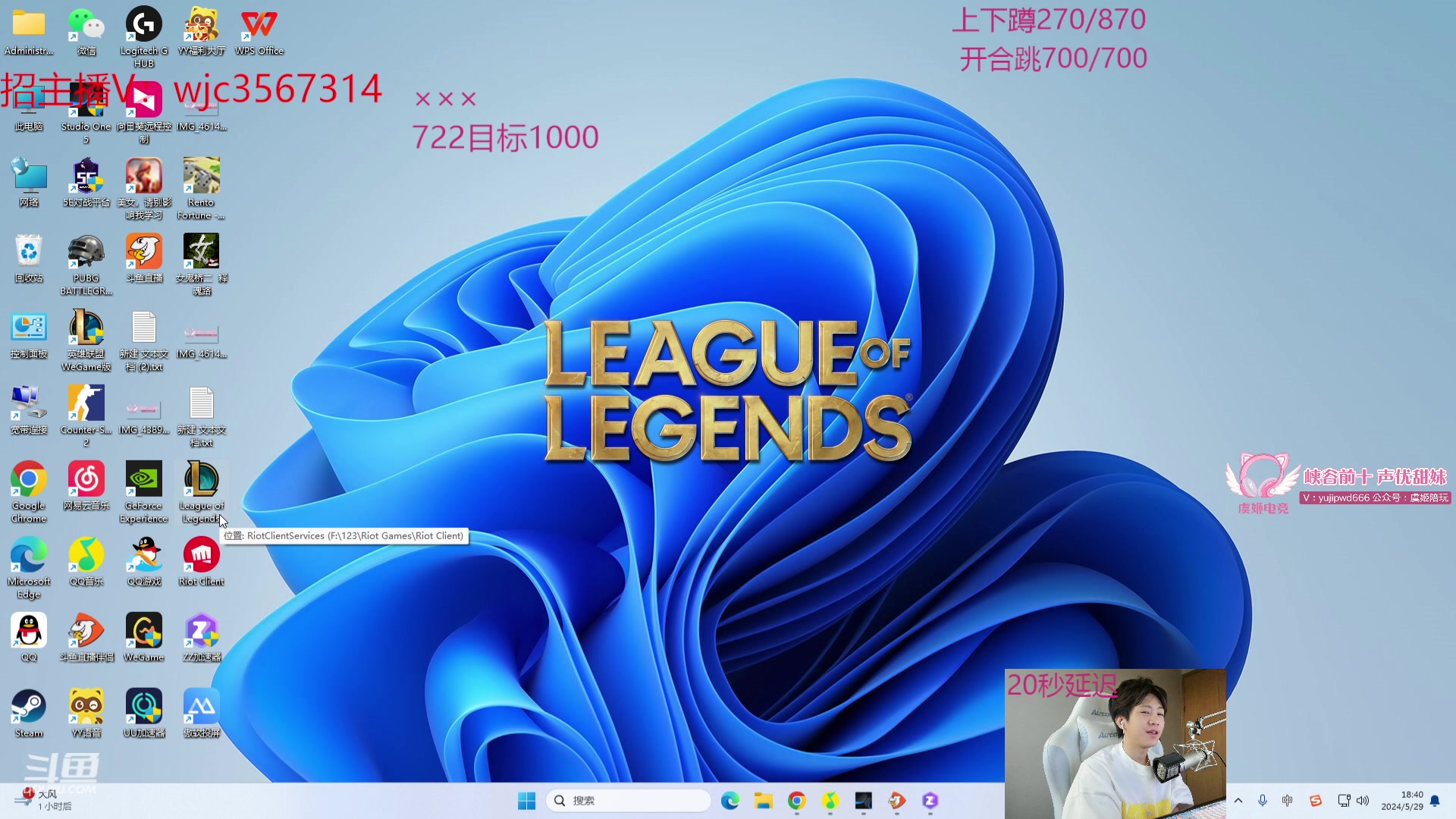Open UU加速器 desktop shortcut
The width and height of the screenshot is (1456, 819).
(x=144, y=713)
